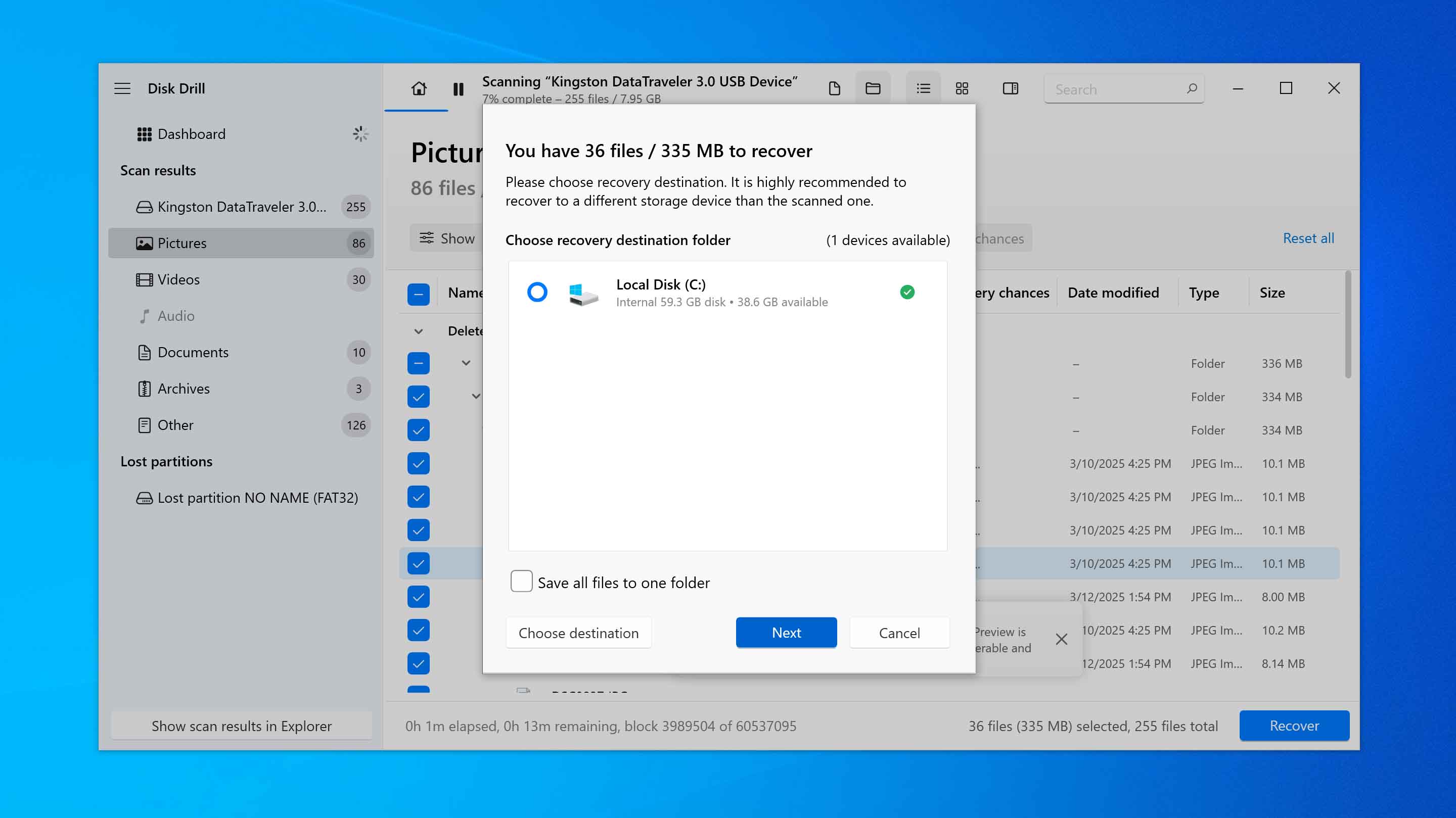1456x818 pixels.
Task: Select list view layout icon
Action: (x=923, y=89)
